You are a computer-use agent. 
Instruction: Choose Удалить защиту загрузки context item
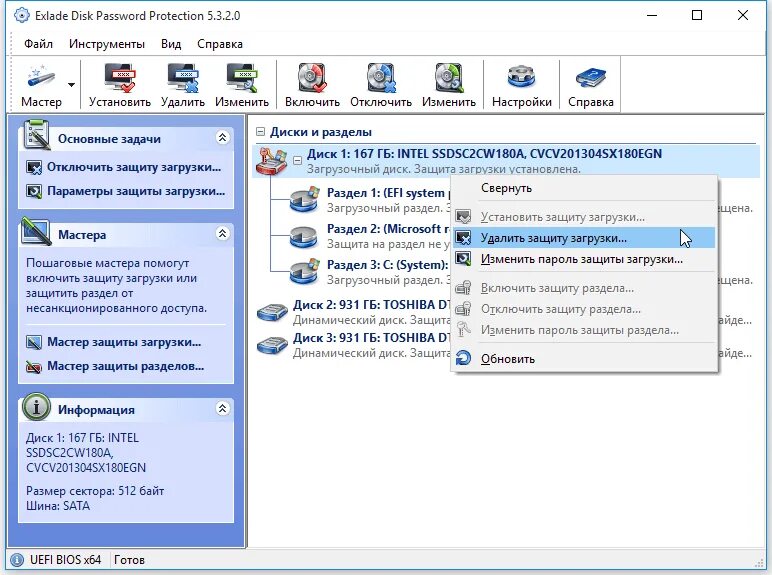coord(584,238)
